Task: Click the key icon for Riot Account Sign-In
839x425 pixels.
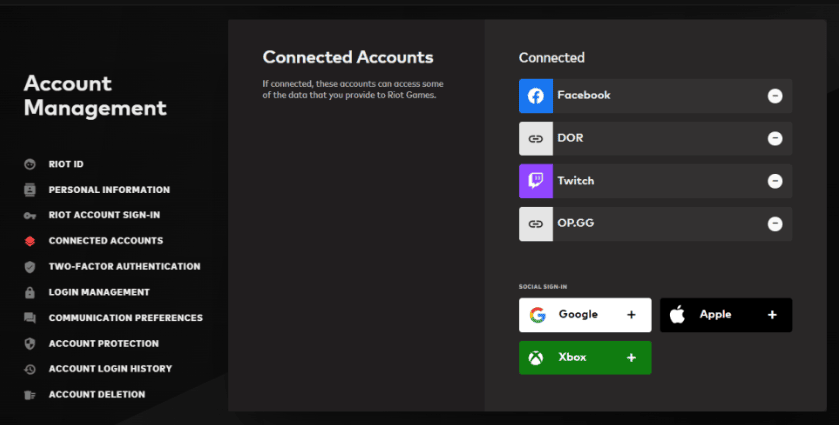Action: 30,215
